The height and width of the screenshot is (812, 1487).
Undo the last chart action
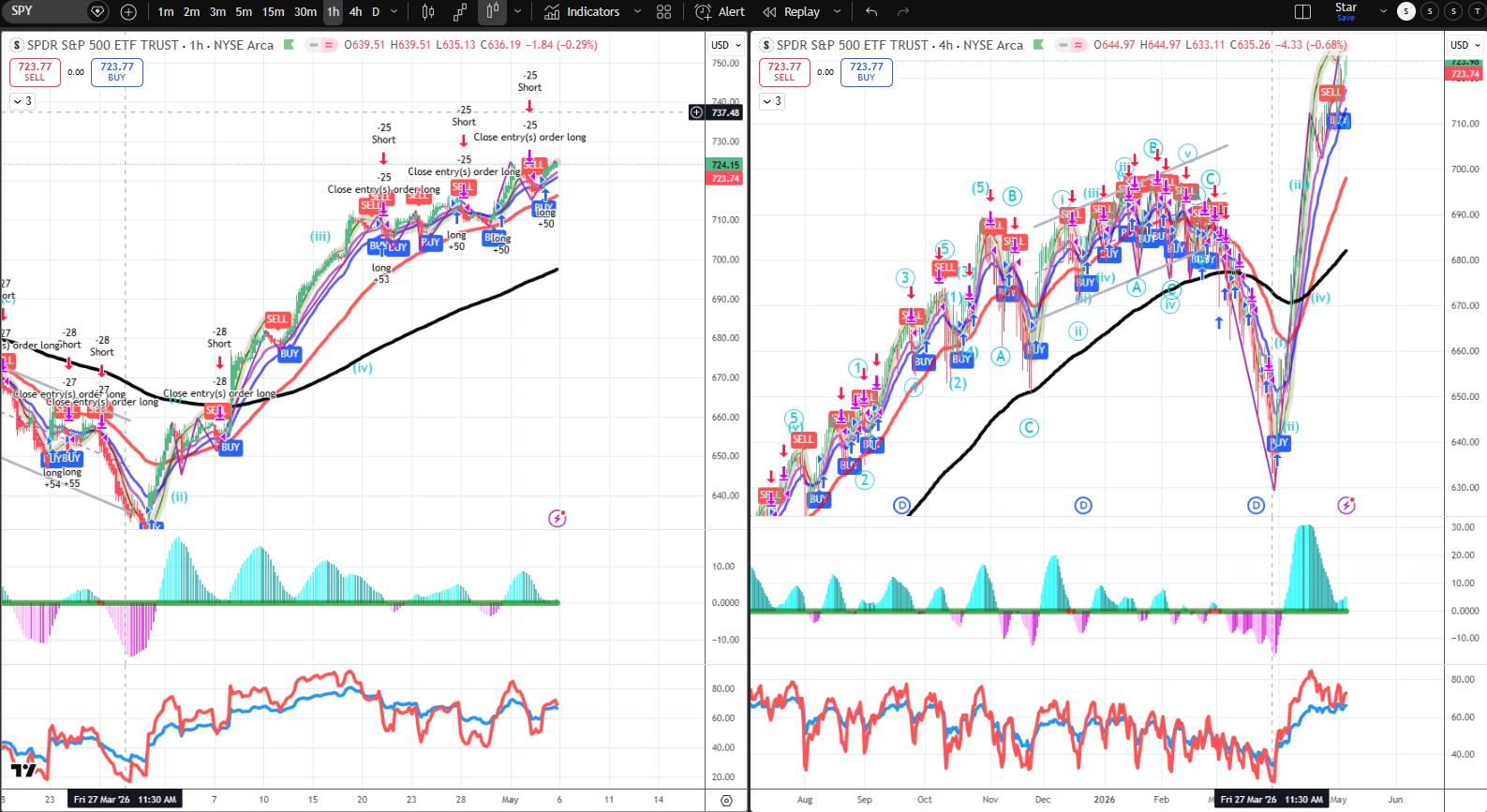tap(871, 12)
